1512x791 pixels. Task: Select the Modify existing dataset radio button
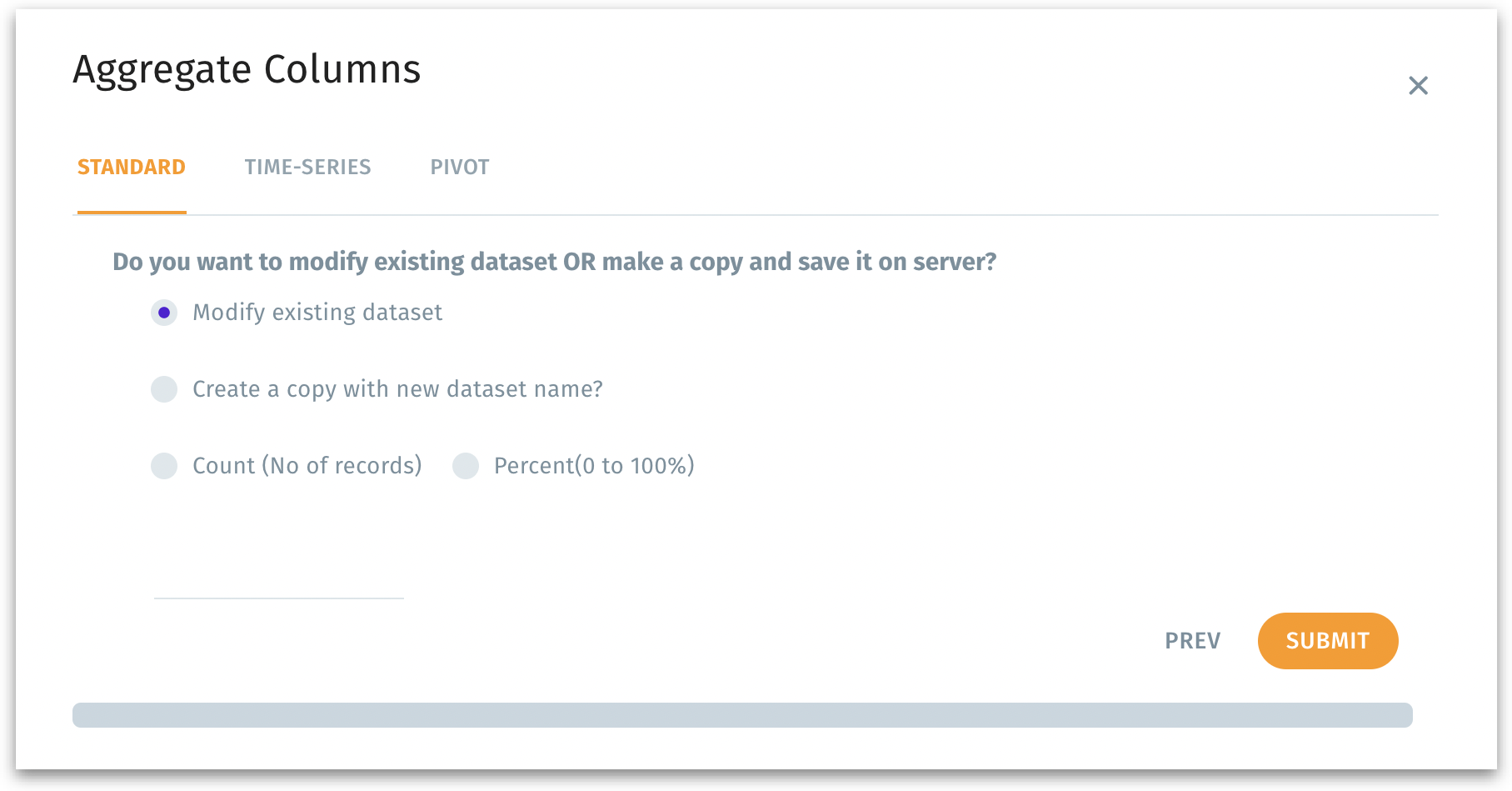pyautogui.click(x=164, y=313)
